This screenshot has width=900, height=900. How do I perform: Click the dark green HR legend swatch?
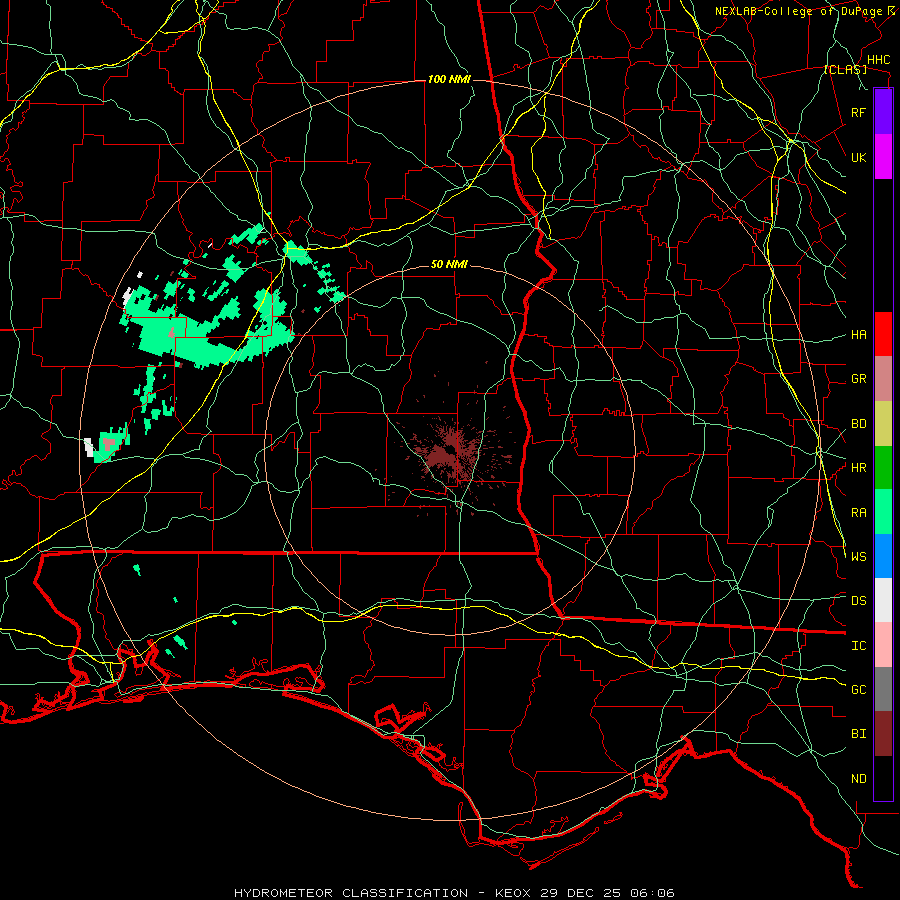click(x=883, y=468)
